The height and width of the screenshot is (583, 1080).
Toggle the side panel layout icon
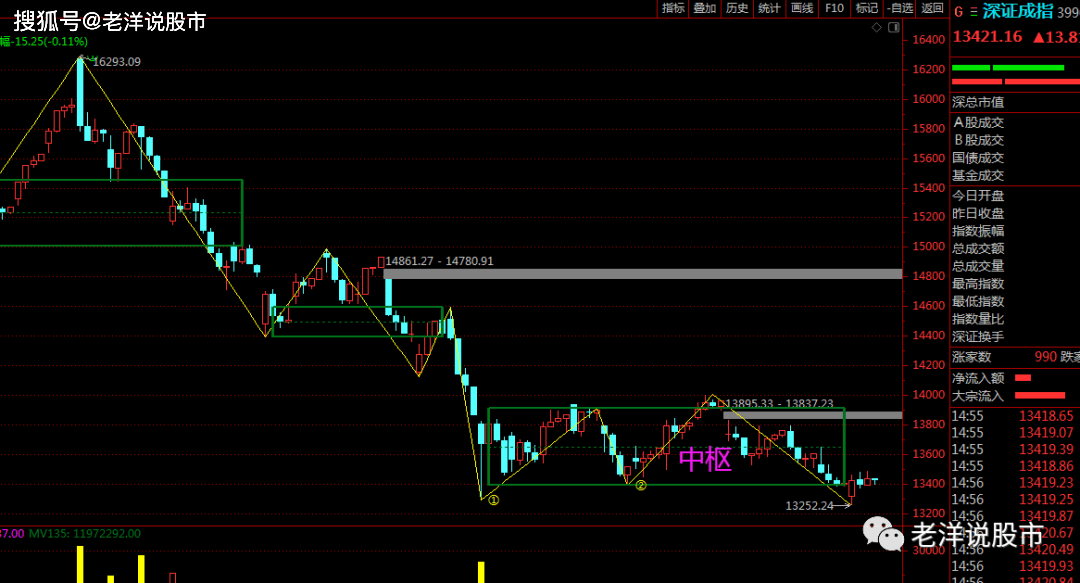(893, 28)
